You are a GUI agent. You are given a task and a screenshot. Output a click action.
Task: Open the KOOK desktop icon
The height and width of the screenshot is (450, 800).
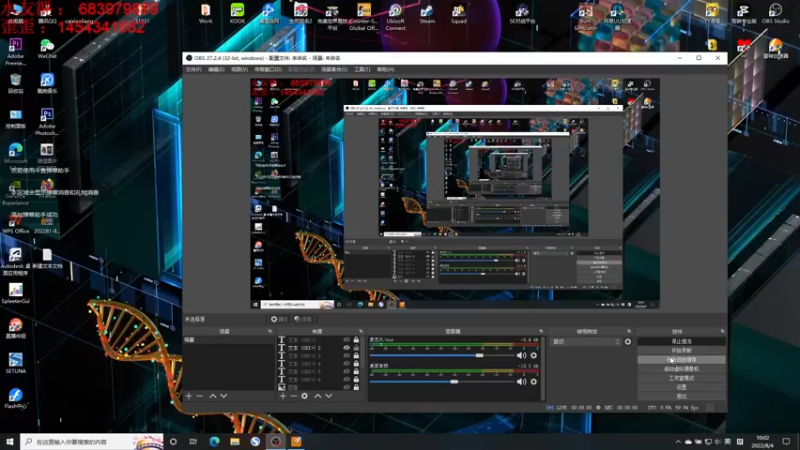(x=237, y=14)
